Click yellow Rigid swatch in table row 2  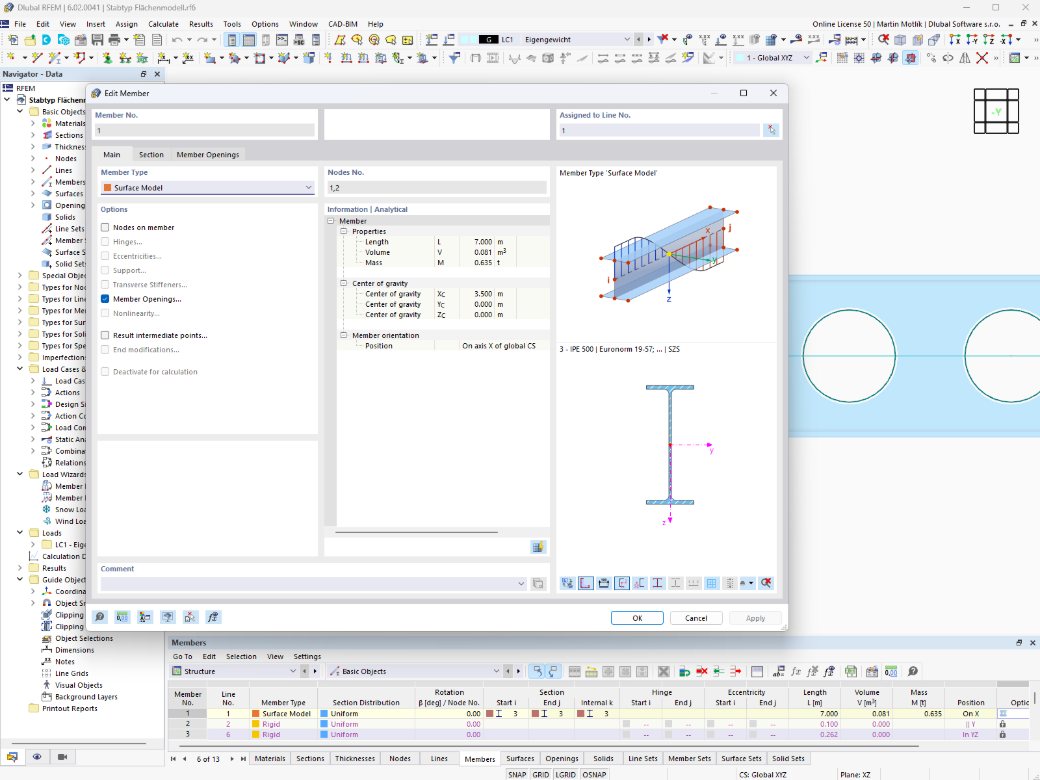coord(255,724)
